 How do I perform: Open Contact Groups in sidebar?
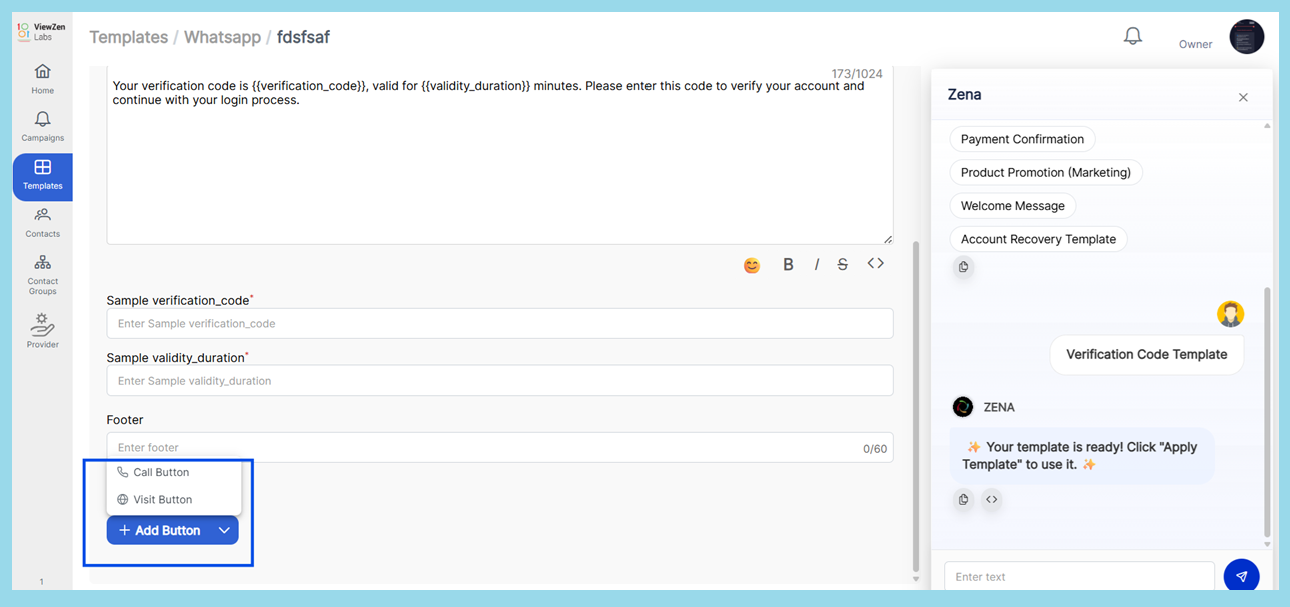(42, 275)
